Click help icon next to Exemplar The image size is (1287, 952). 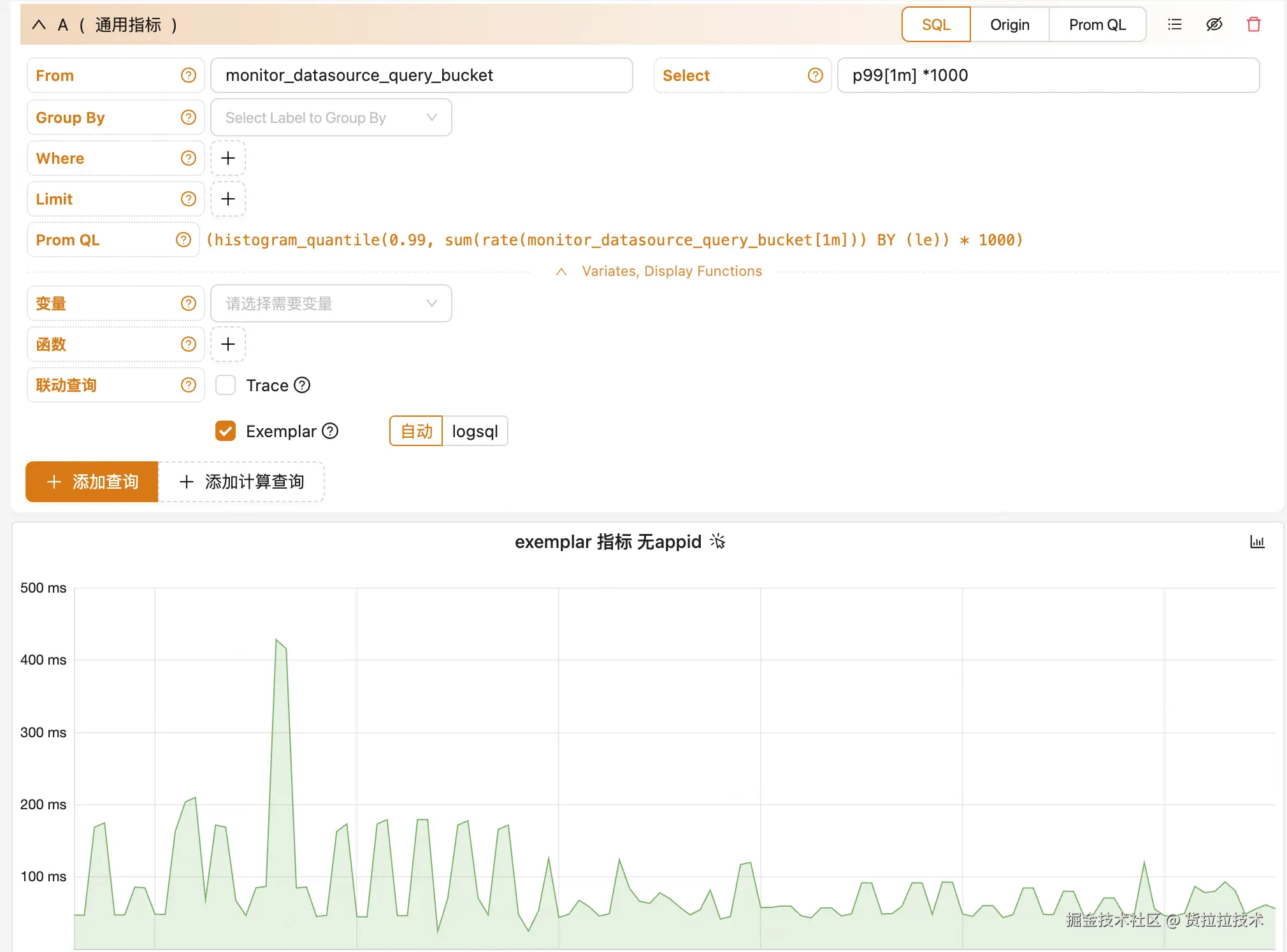click(x=330, y=431)
